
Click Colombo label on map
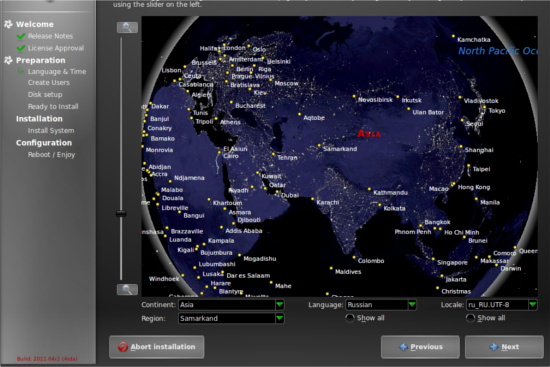point(371,261)
